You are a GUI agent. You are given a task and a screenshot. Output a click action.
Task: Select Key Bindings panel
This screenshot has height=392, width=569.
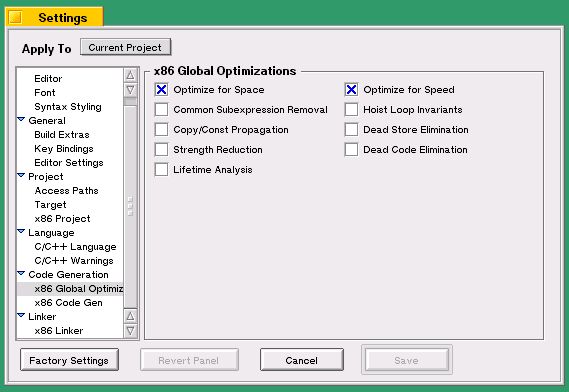pyautogui.click(x=64, y=149)
